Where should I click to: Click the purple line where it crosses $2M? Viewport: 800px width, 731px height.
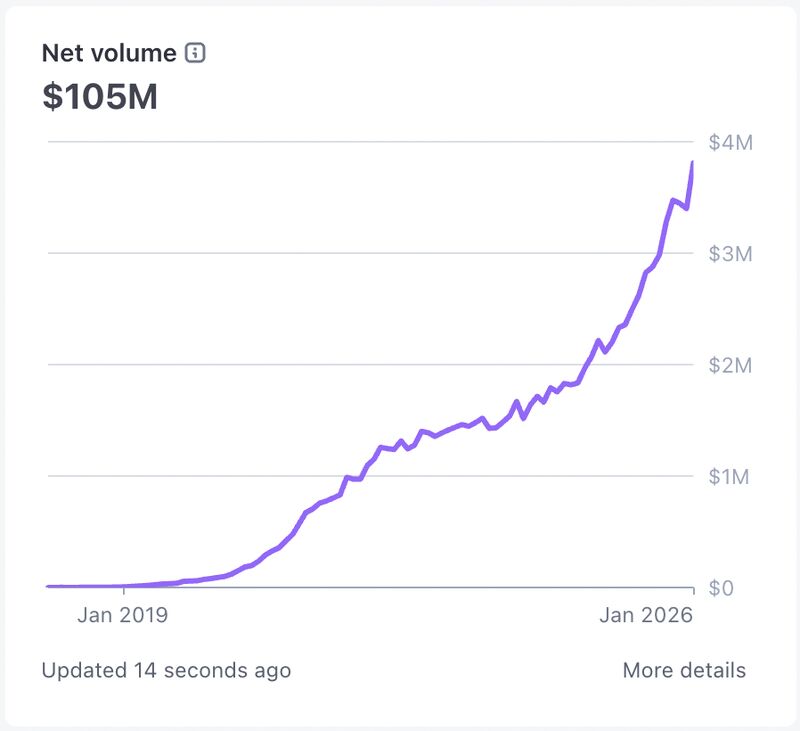click(x=589, y=365)
